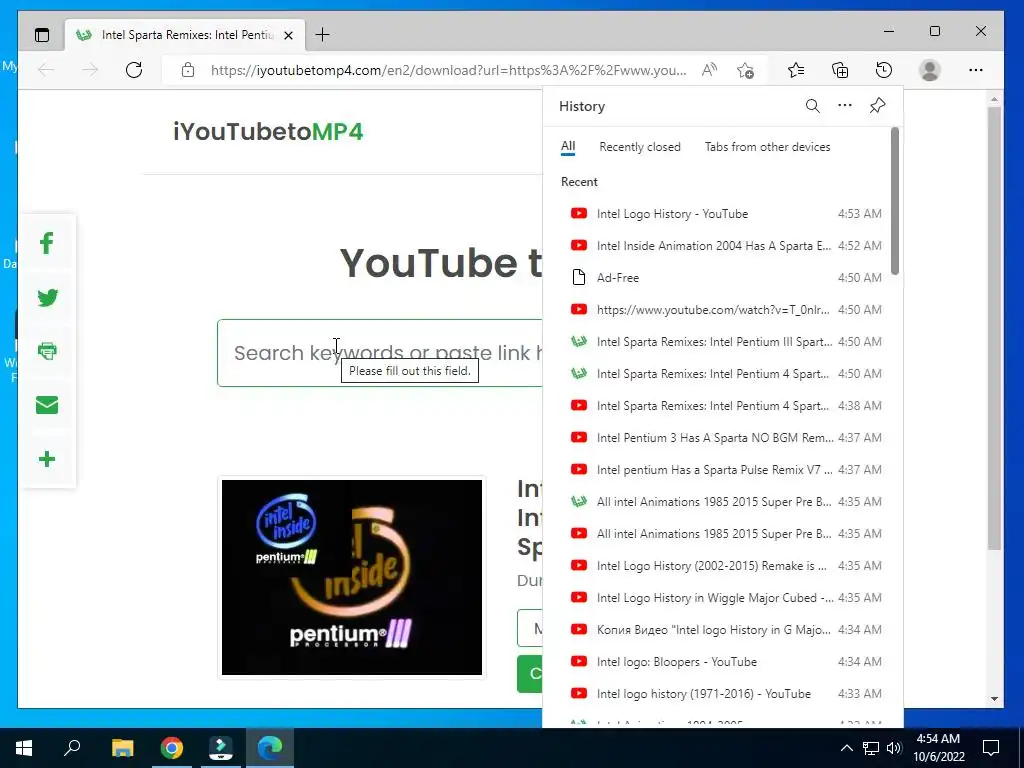Open the Favorites list icon
The height and width of the screenshot is (768, 1024).
click(x=795, y=70)
